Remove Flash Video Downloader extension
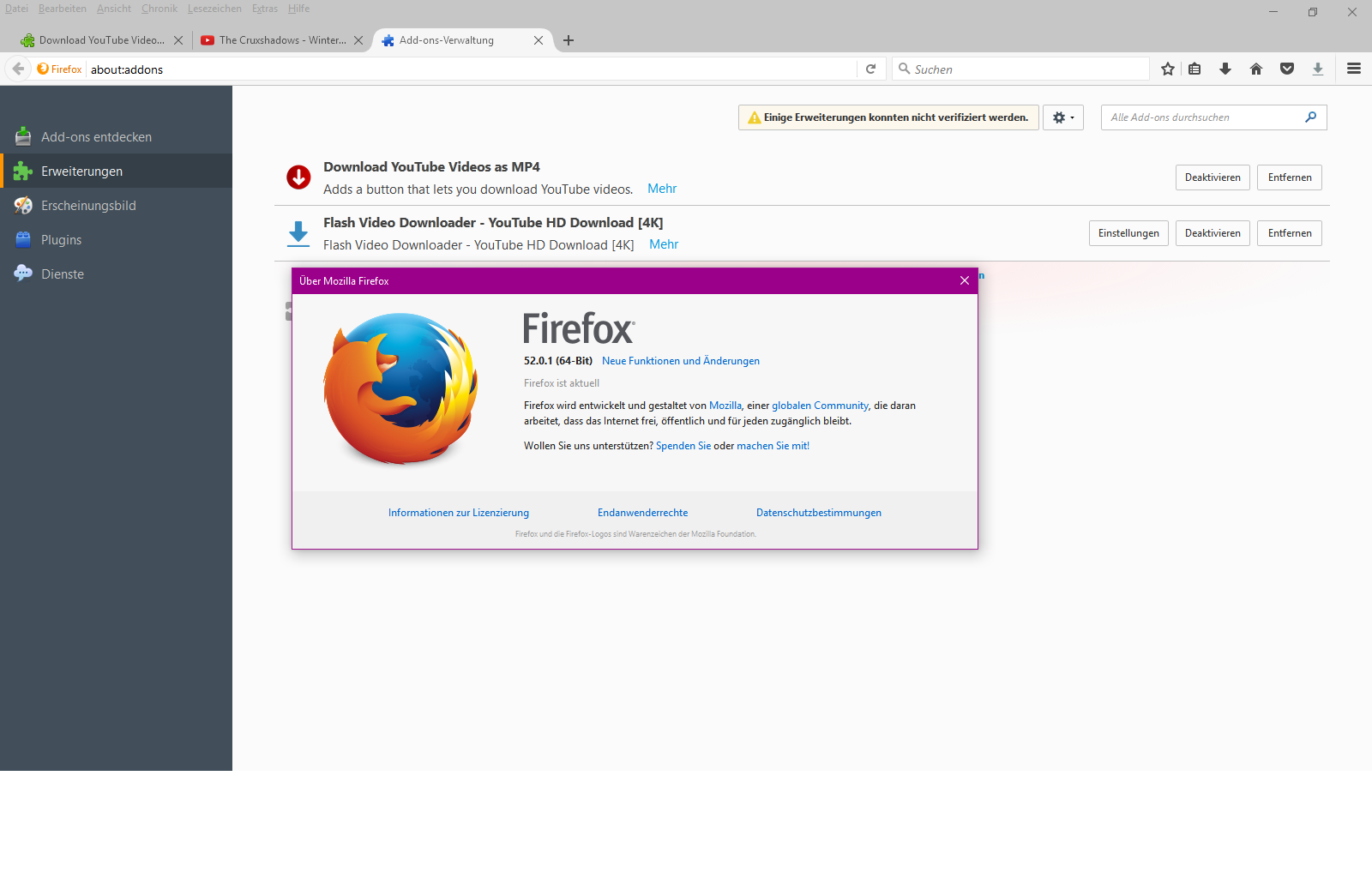This screenshot has width=1372, height=878. pyautogui.click(x=1290, y=233)
